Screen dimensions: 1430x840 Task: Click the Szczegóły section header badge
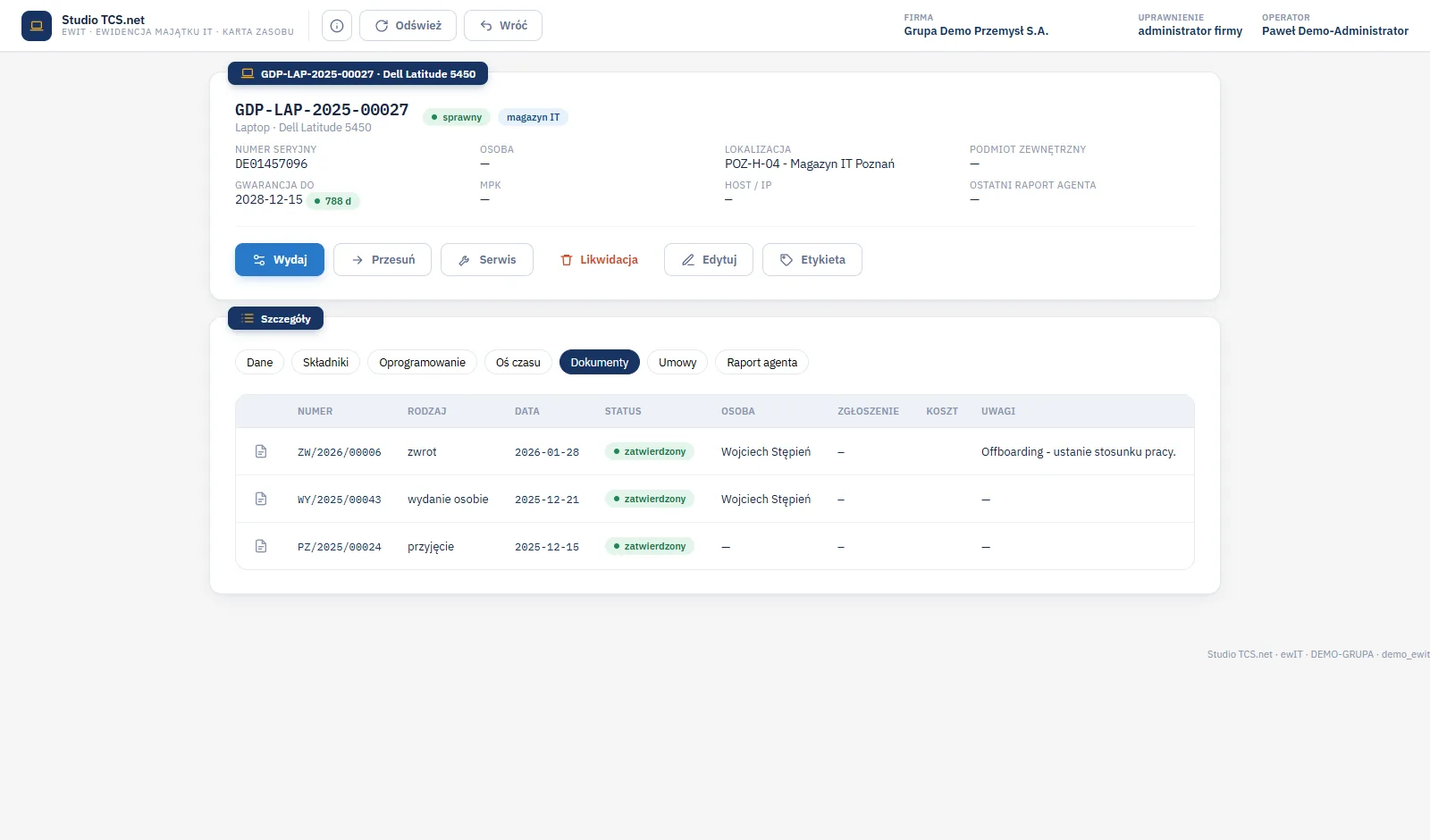coord(275,319)
